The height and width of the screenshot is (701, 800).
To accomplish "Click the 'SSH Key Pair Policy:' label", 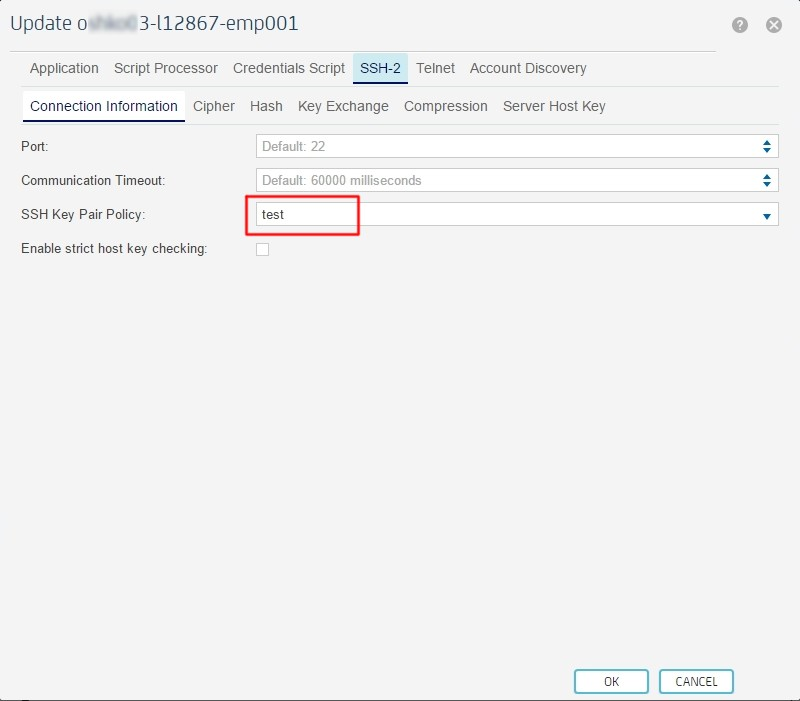I will pos(83,214).
